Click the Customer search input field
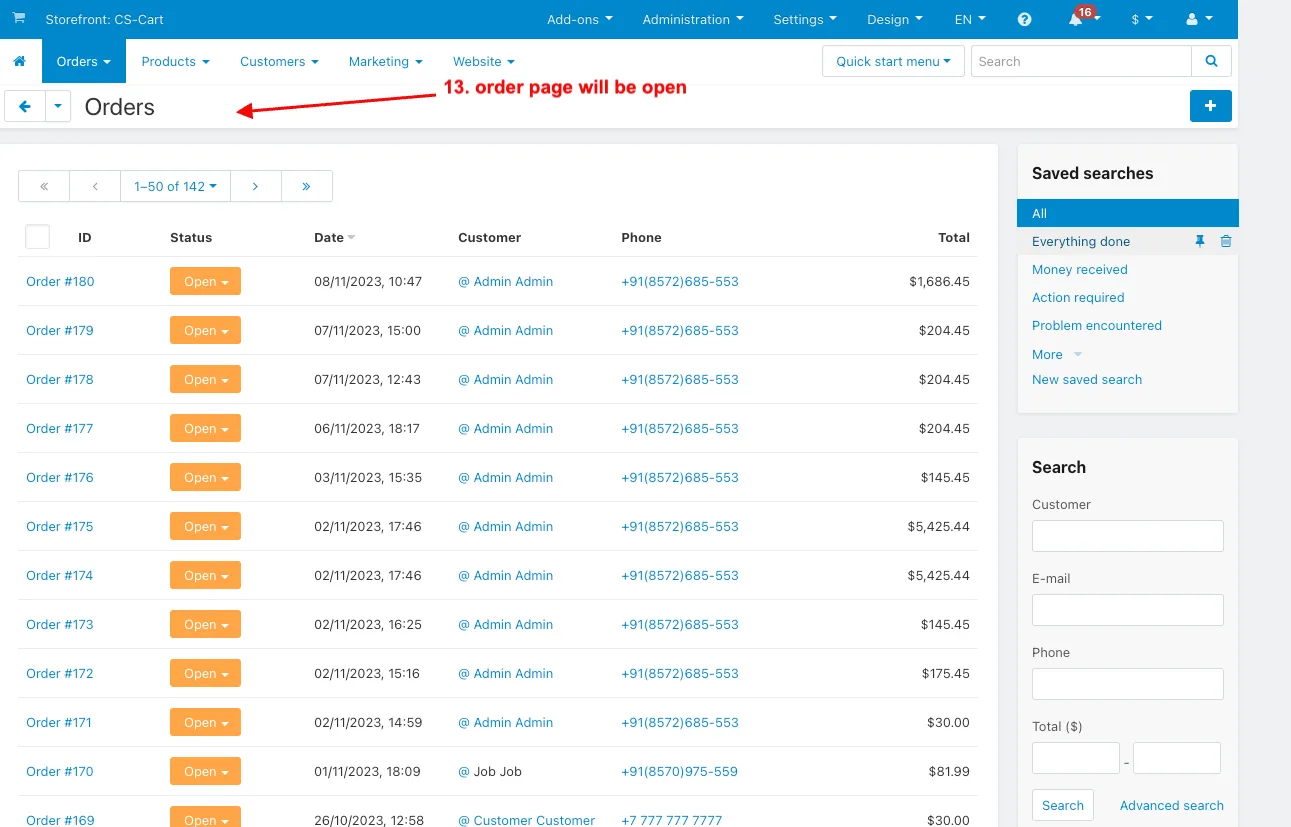Viewport: 1291px width, 827px height. pos(1127,536)
